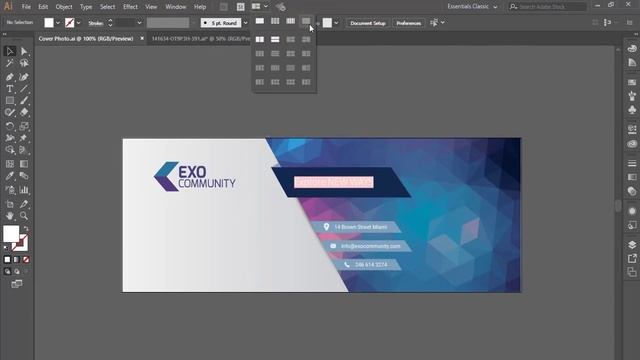This screenshot has width=640, height=360.
Task: Select the Direct Selection tool
Action: pyautogui.click(x=24, y=51)
